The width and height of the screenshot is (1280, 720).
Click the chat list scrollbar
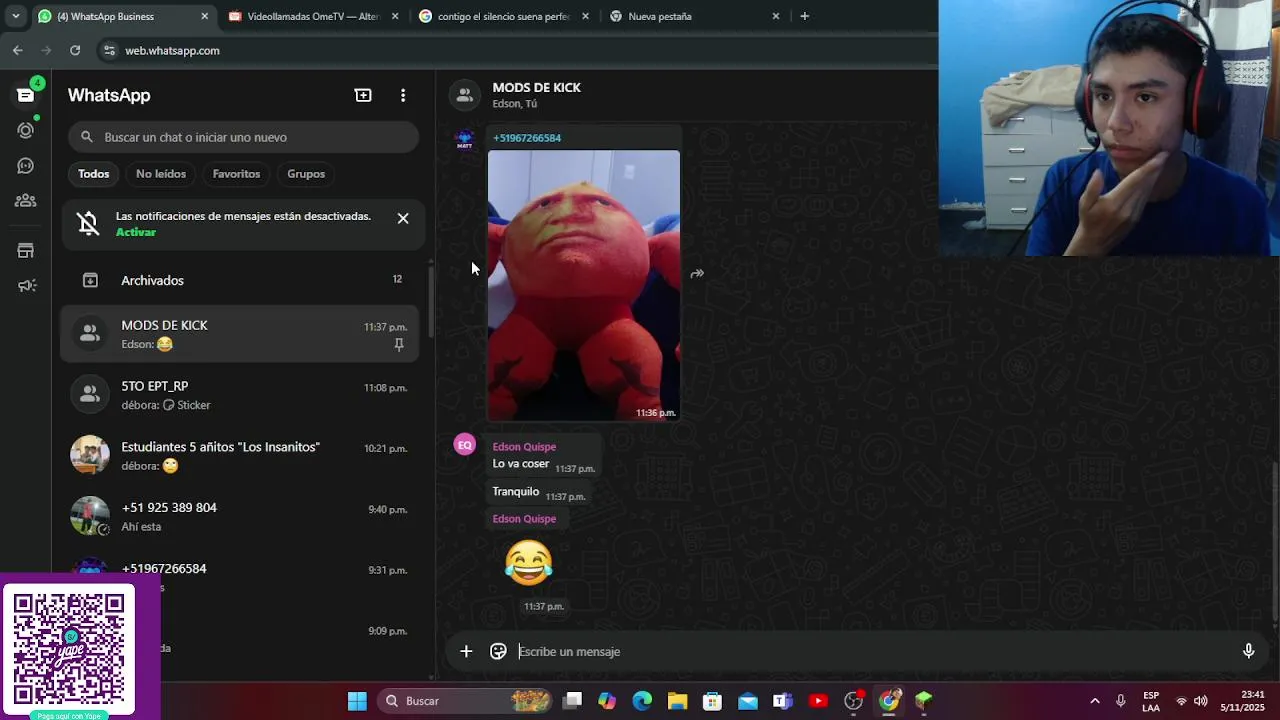[x=431, y=300]
